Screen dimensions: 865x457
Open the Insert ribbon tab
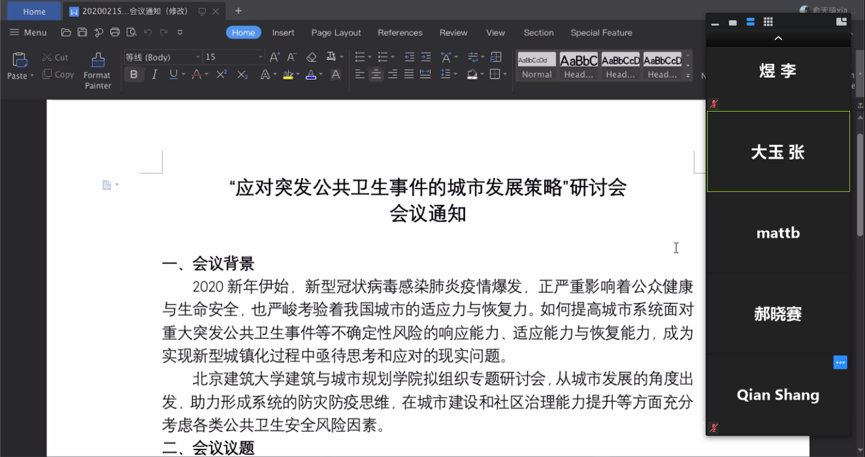pyautogui.click(x=283, y=33)
